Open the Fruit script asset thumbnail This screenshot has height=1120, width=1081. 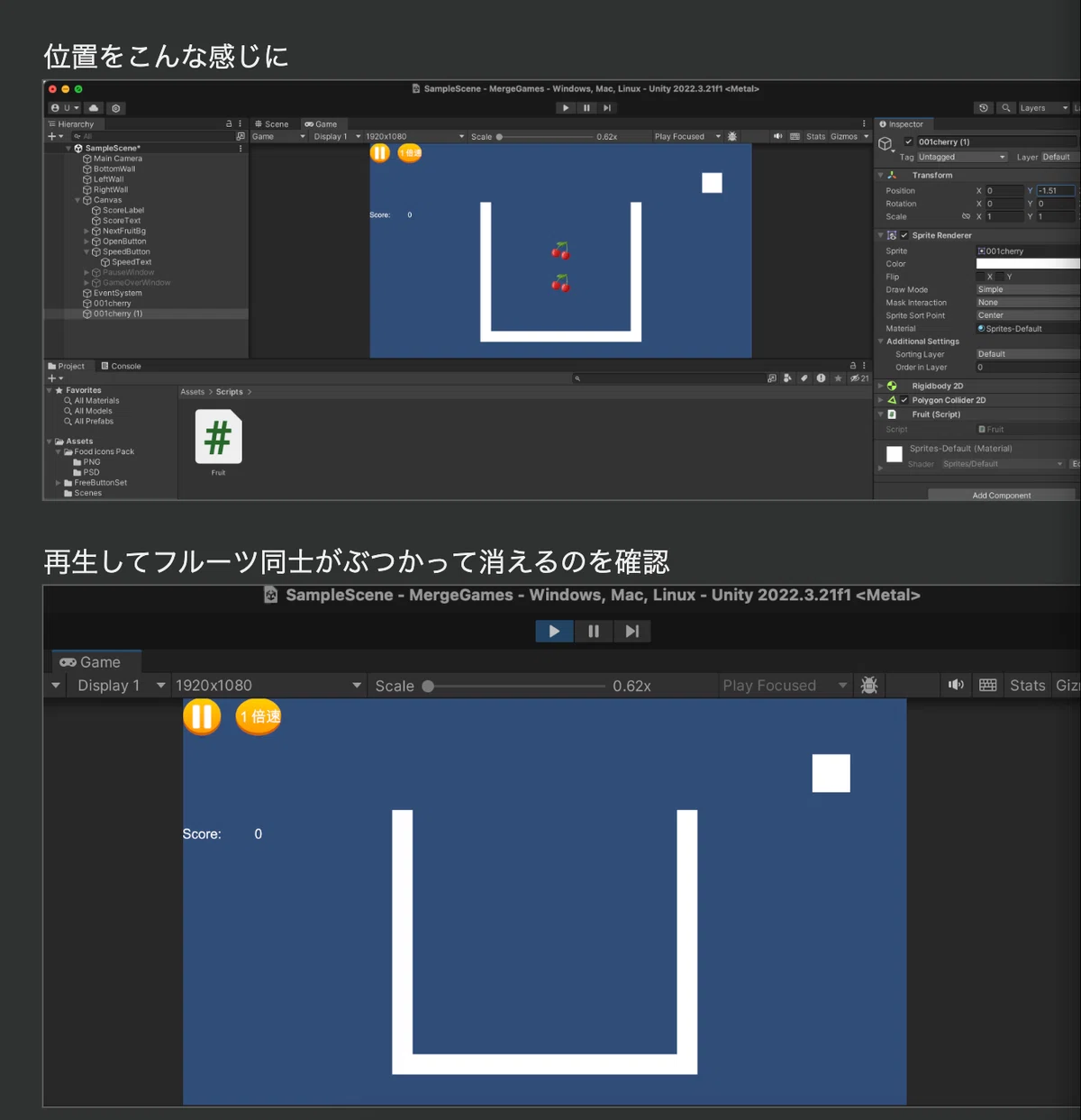coord(218,437)
